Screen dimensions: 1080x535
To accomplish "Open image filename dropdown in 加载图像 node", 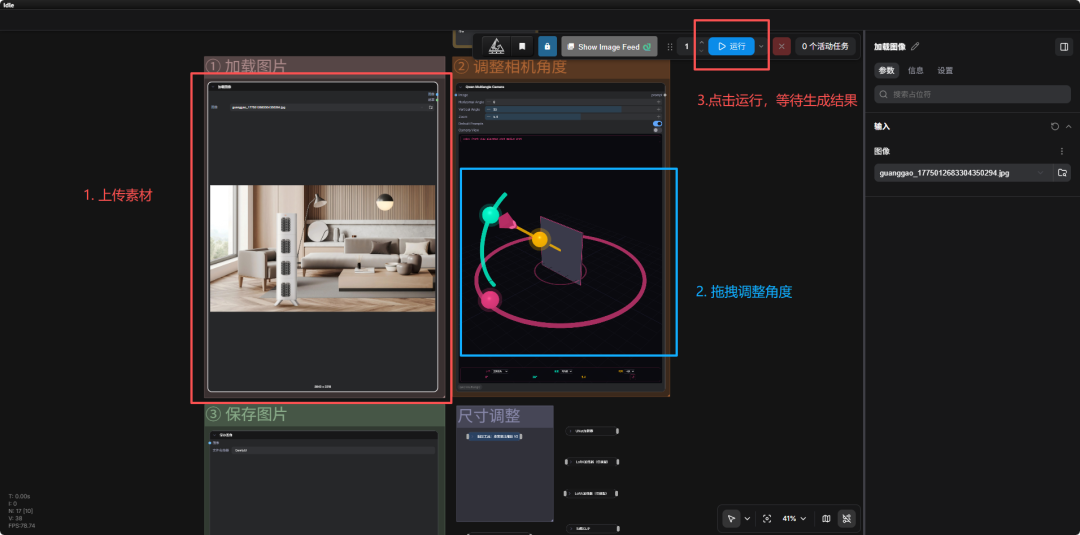I will click(x=327, y=107).
